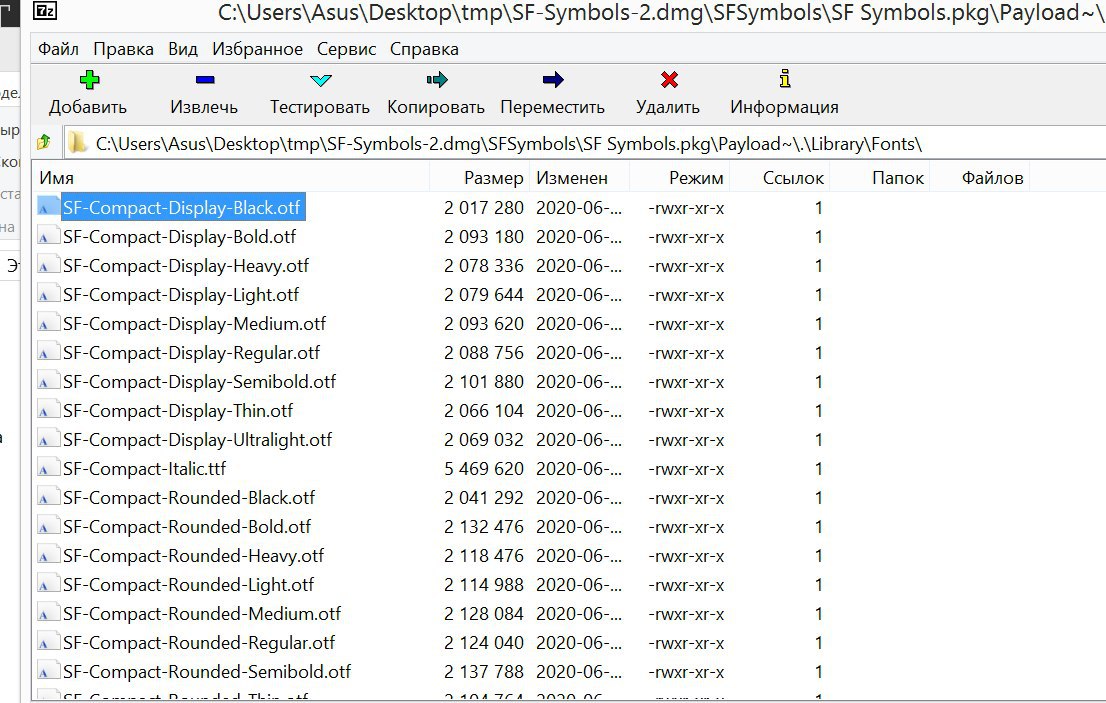Click size value 5 469 620
The image size is (1106, 703).
[x=484, y=469]
